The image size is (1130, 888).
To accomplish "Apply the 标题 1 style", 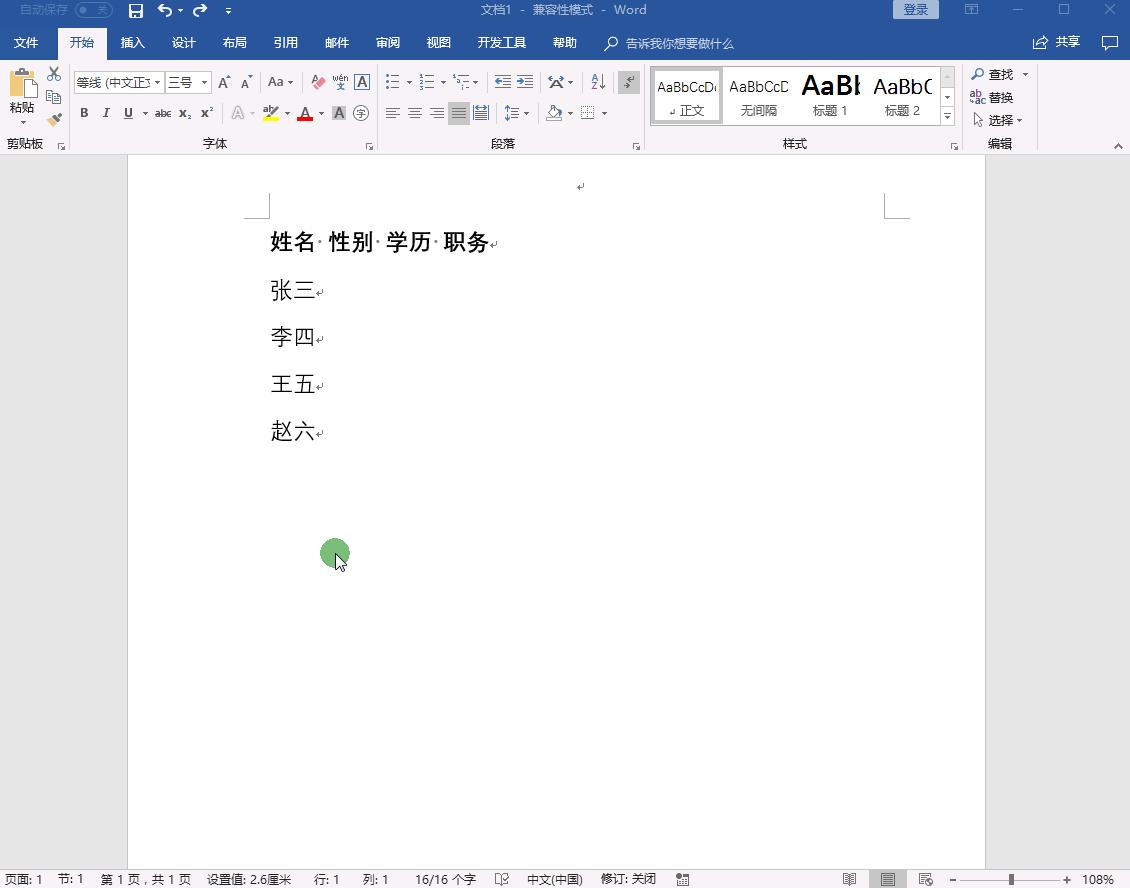I will click(x=830, y=94).
